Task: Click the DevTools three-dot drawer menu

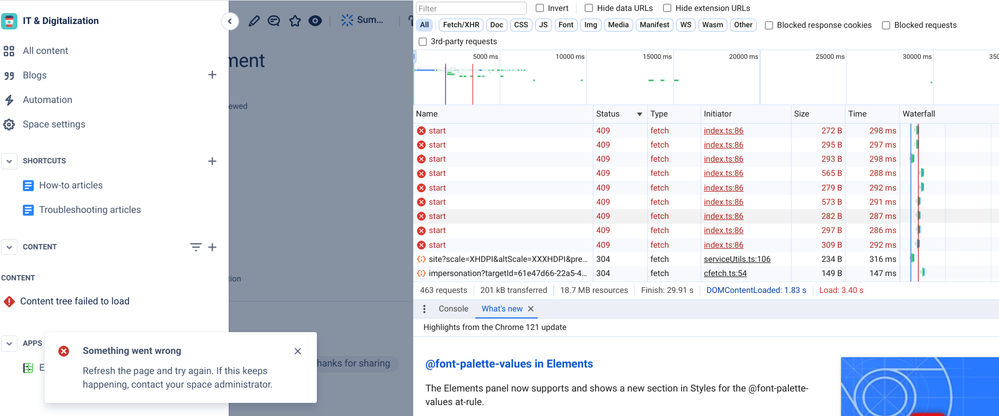Action: pos(425,308)
